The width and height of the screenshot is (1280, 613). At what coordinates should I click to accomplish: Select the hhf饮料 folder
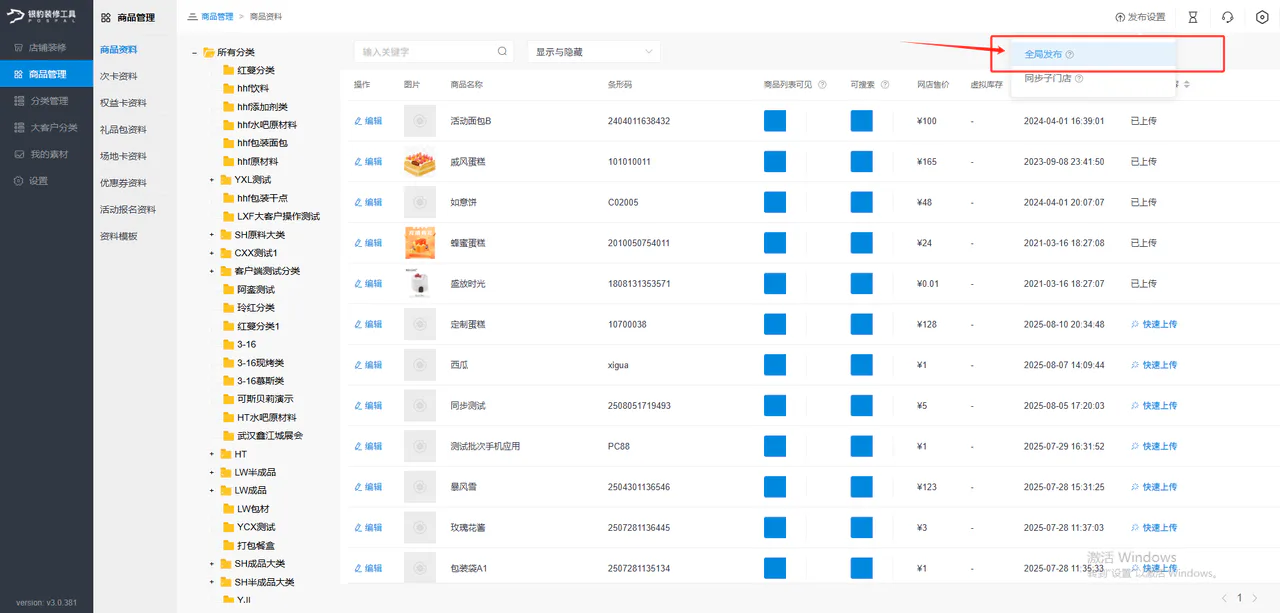[x=246, y=88]
